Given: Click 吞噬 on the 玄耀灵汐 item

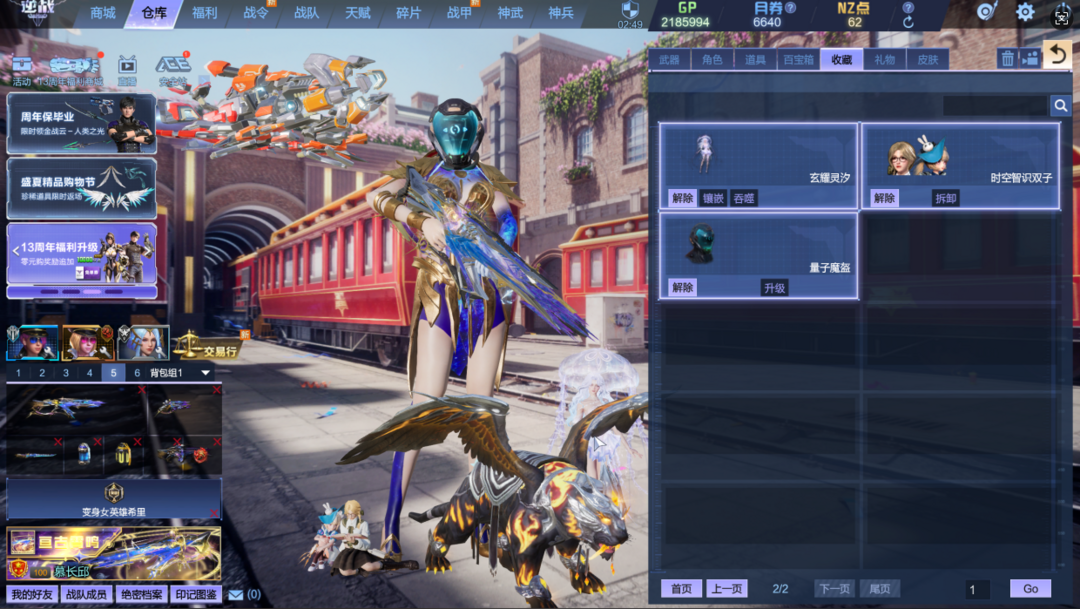Looking at the screenshot, I should coord(744,198).
